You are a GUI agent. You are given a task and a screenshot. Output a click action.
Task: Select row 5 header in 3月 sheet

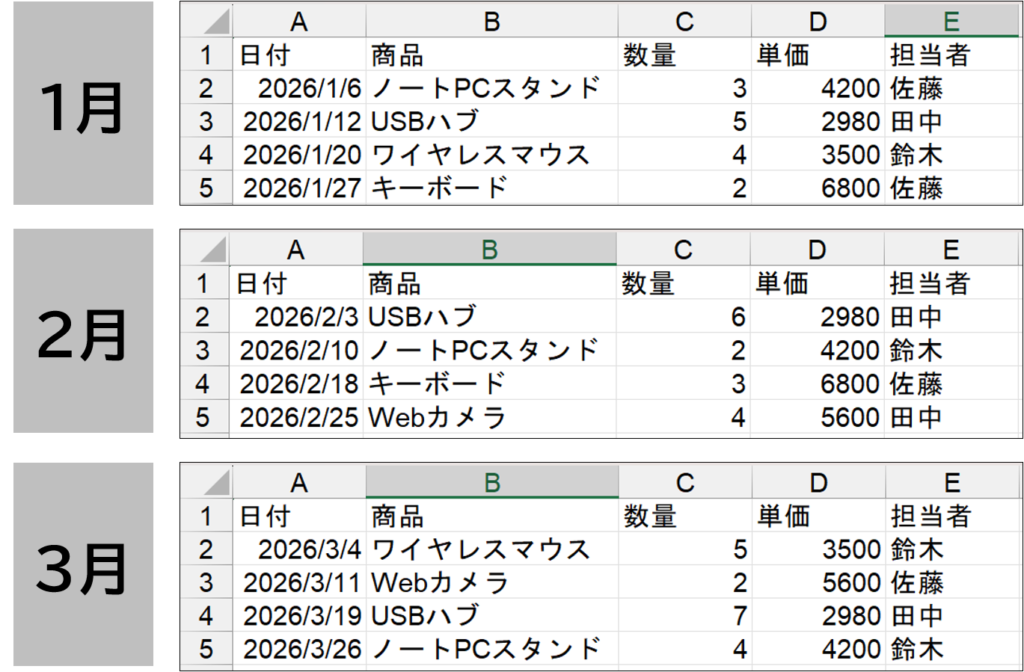206,648
